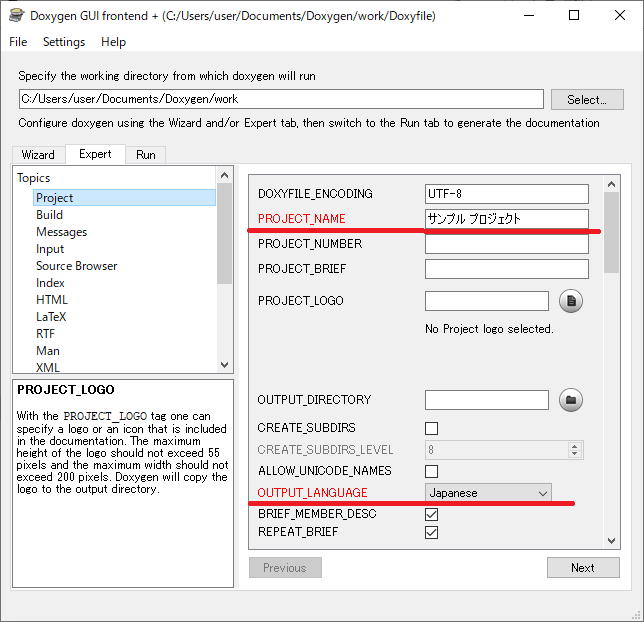Disable the REPEAT_BRIEF checkbox
644x622 pixels.
pyautogui.click(x=432, y=532)
